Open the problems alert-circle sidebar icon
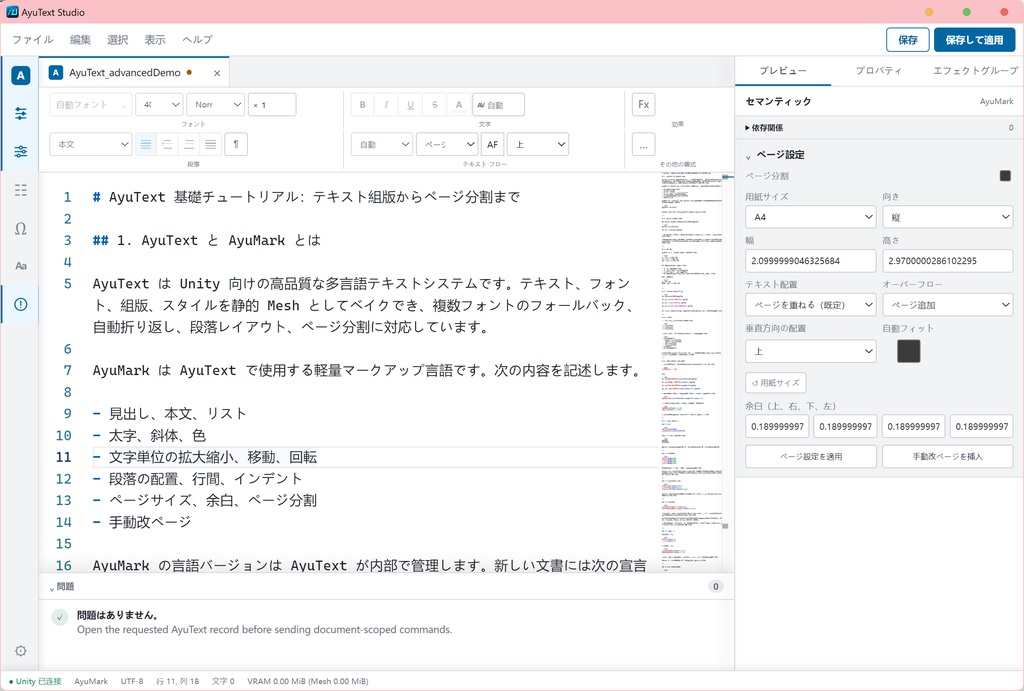Screen dimensions: 1024x691 coord(21,304)
